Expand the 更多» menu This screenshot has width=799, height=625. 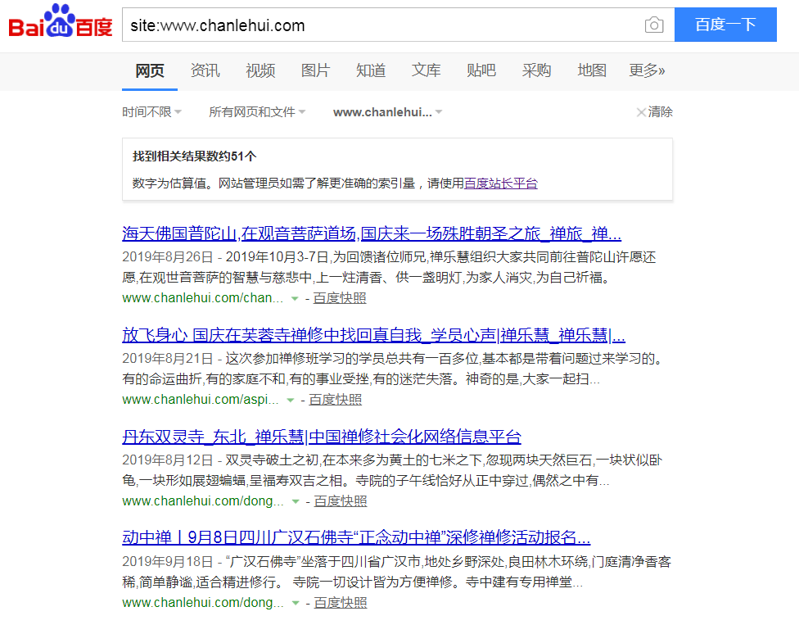[x=647, y=70]
